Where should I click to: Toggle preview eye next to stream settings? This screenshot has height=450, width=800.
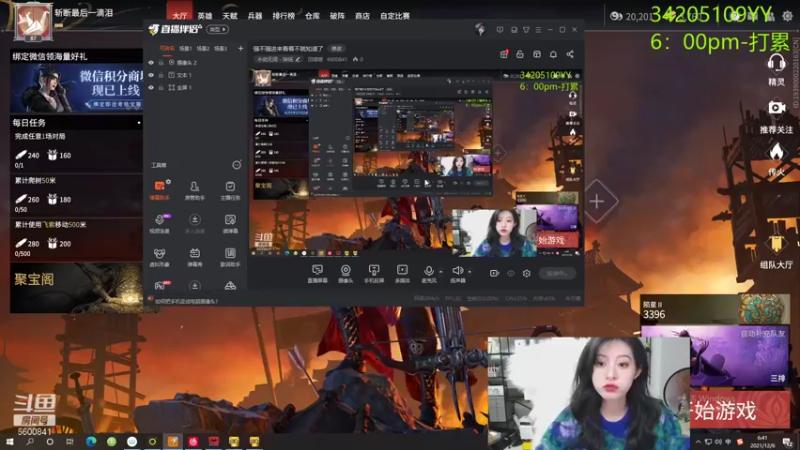tap(511, 273)
